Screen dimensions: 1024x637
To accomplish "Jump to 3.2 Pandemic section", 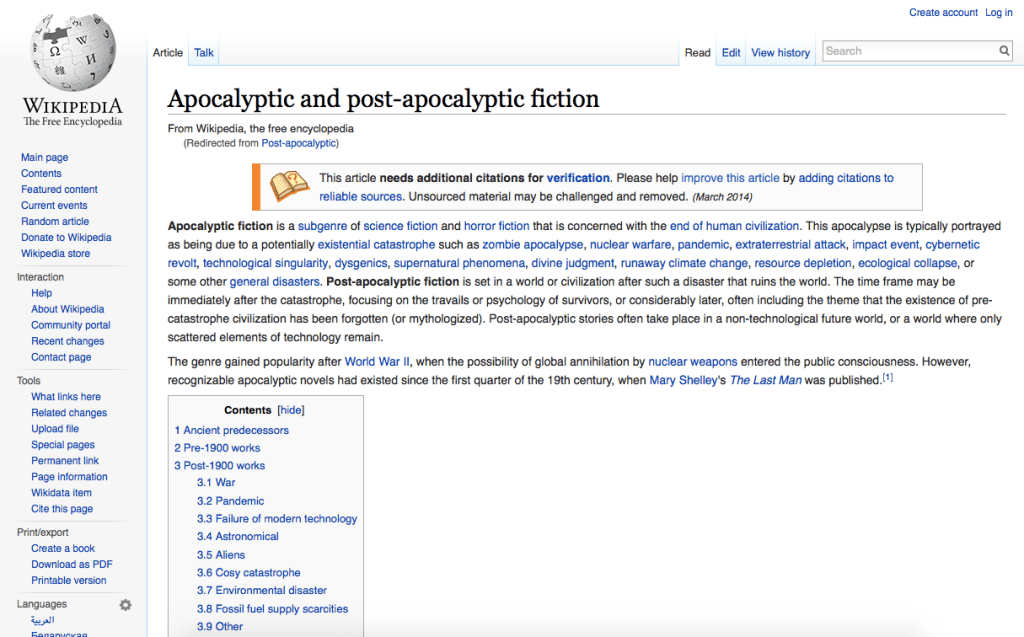I will tap(231, 501).
